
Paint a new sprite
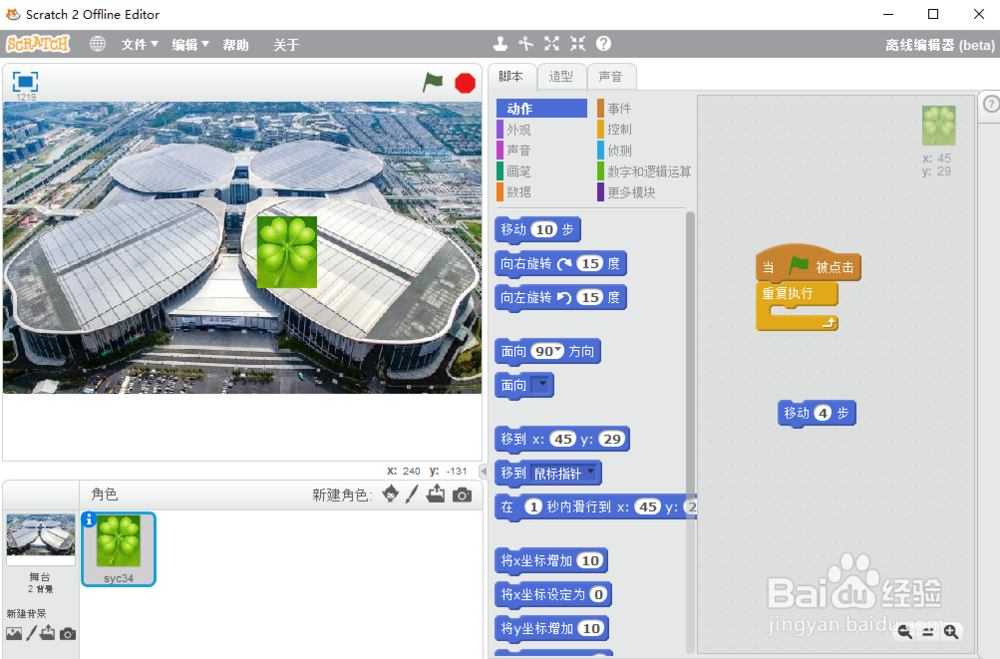(x=412, y=494)
